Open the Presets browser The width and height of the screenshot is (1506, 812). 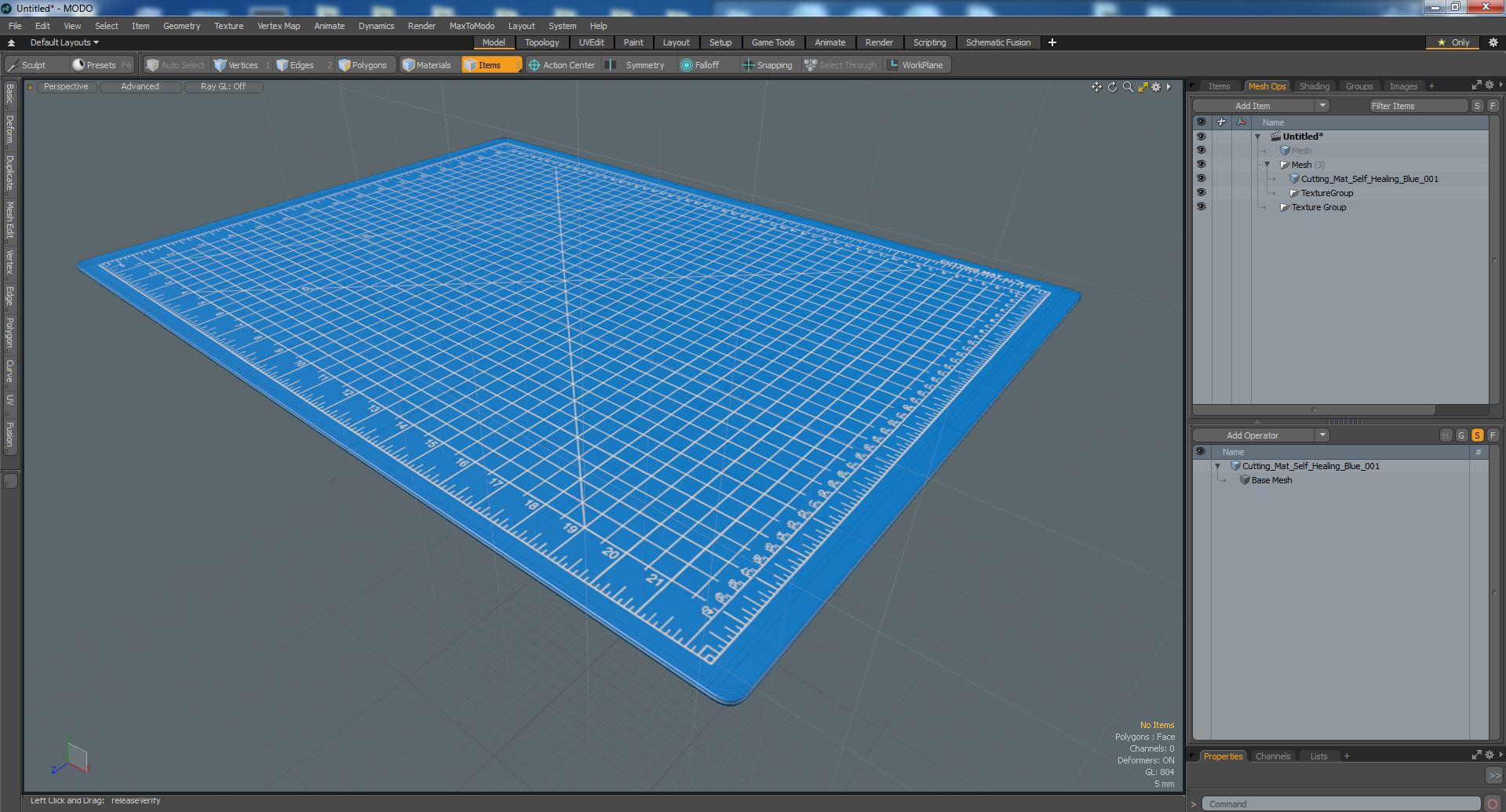[101, 65]
